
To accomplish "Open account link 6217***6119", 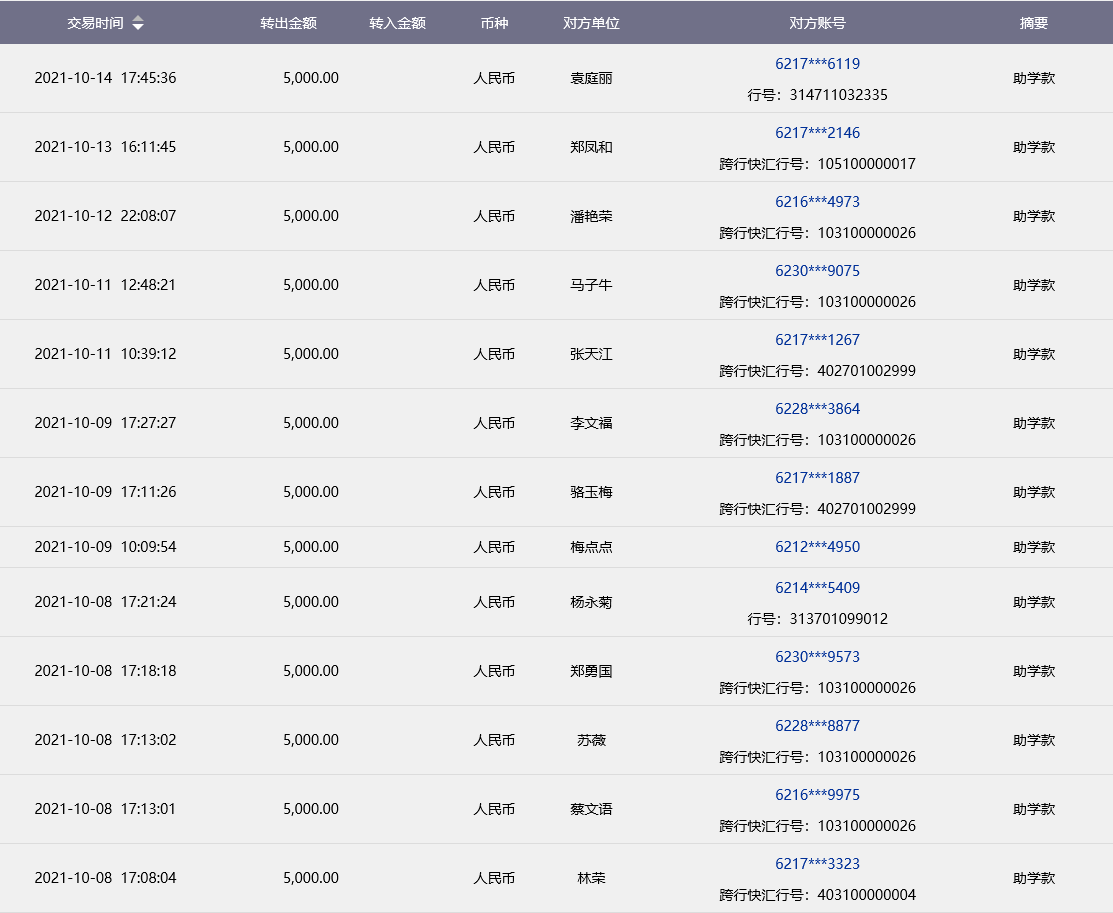I will coord(817,64).
